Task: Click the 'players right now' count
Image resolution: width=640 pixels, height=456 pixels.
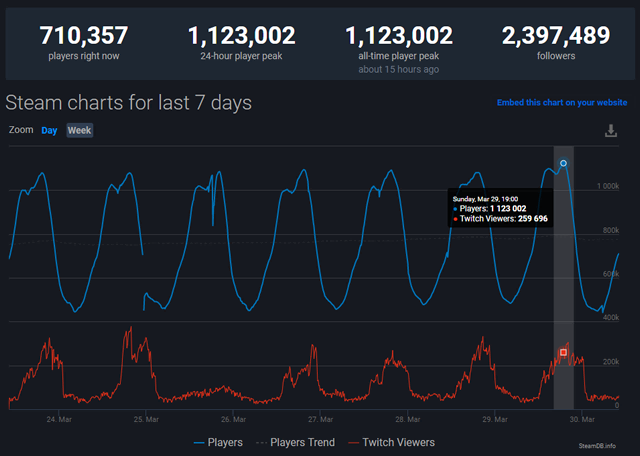Action: pos(84,37)
